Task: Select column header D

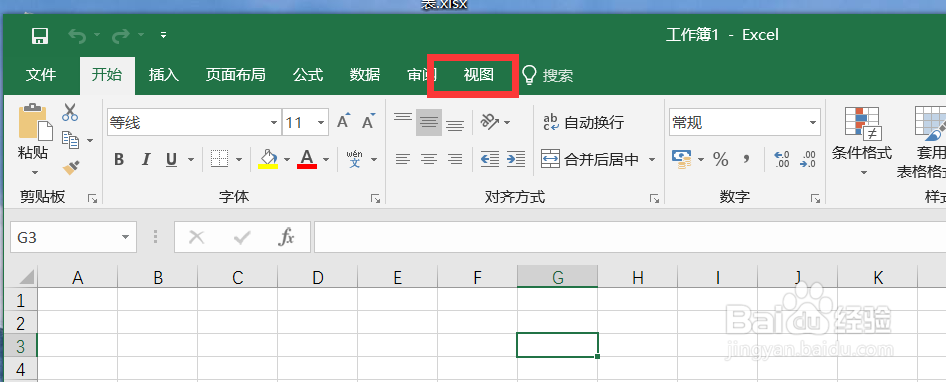Action: (318, 277)
